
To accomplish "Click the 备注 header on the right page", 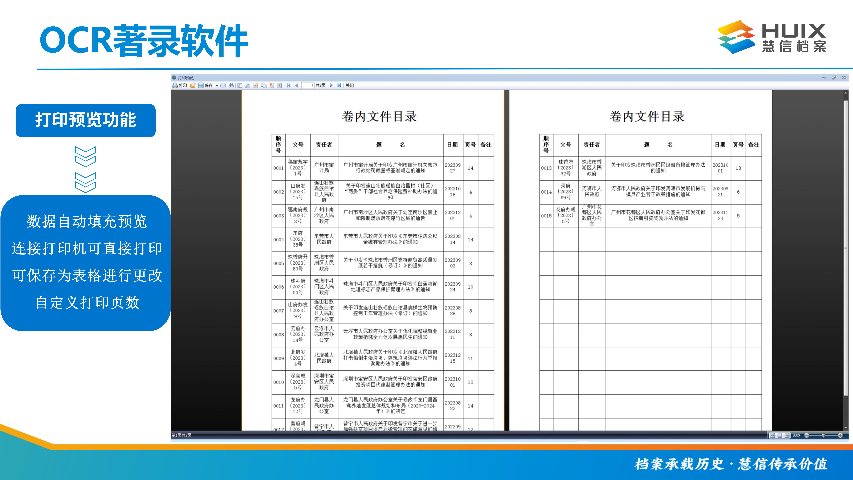I will click(x=753, y=145).
